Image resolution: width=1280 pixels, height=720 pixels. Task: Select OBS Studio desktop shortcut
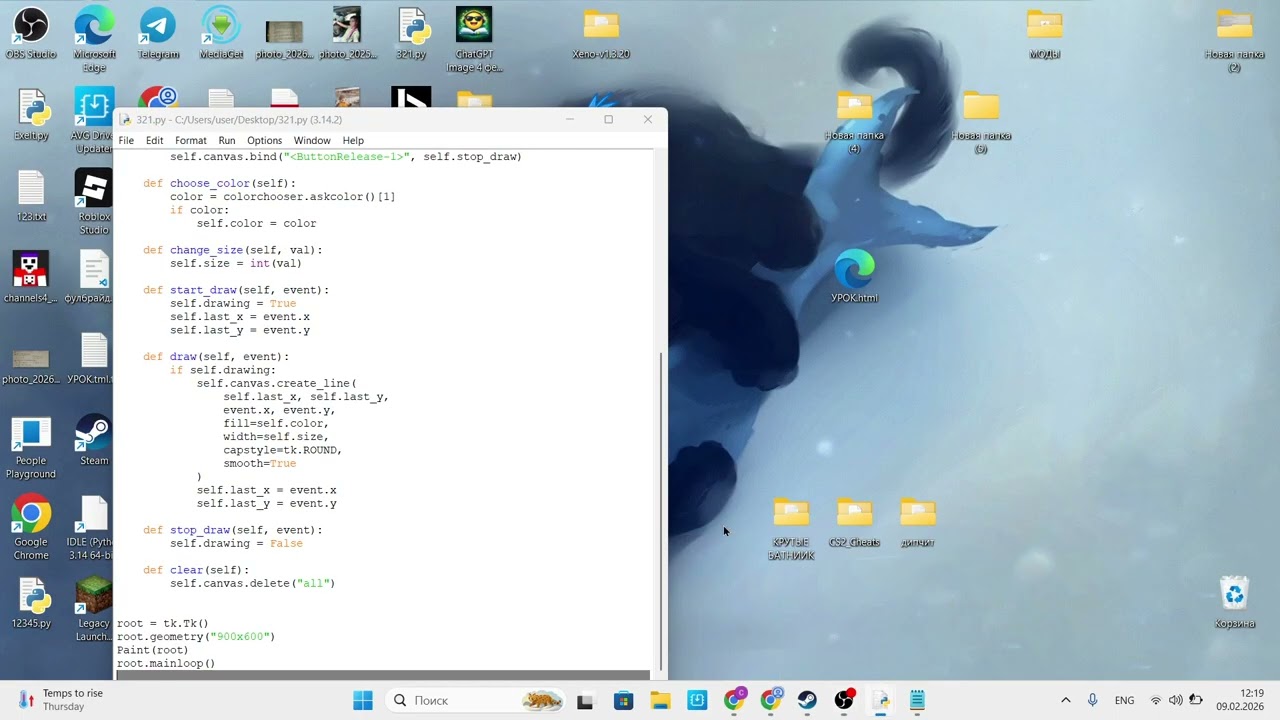(x=31, y=33)
